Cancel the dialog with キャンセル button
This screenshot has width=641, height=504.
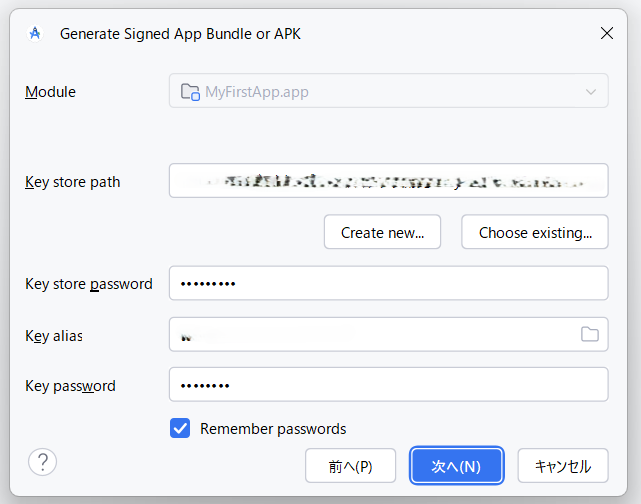(562, 466)
